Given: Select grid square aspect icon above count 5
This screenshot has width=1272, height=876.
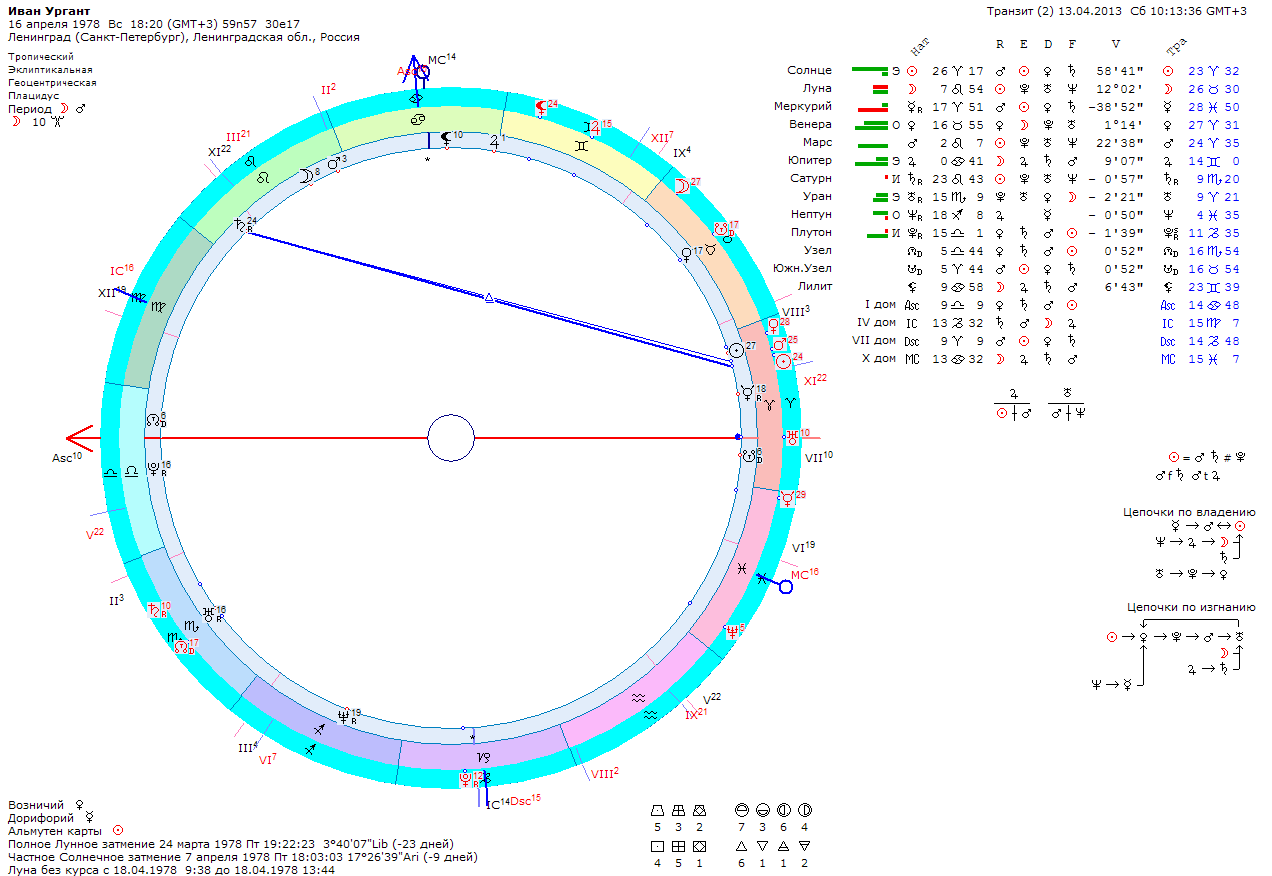Looking at the screenshot, I should [x=678, y=845].
